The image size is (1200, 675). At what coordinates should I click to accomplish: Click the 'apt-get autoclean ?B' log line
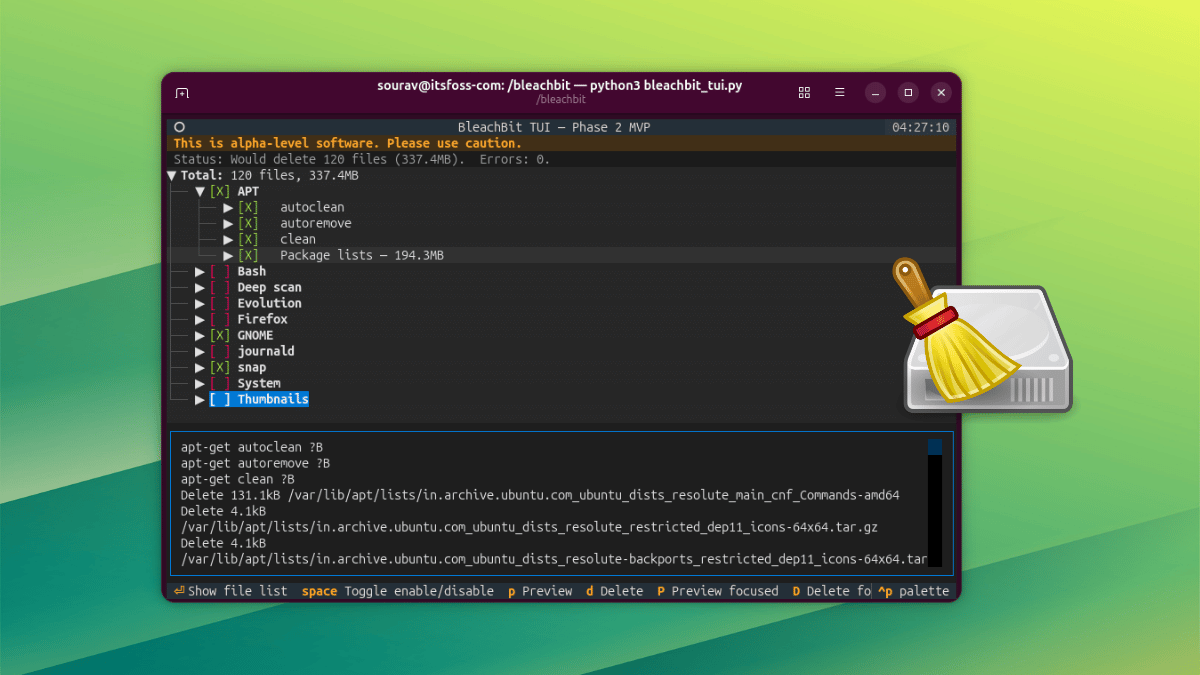252,447
